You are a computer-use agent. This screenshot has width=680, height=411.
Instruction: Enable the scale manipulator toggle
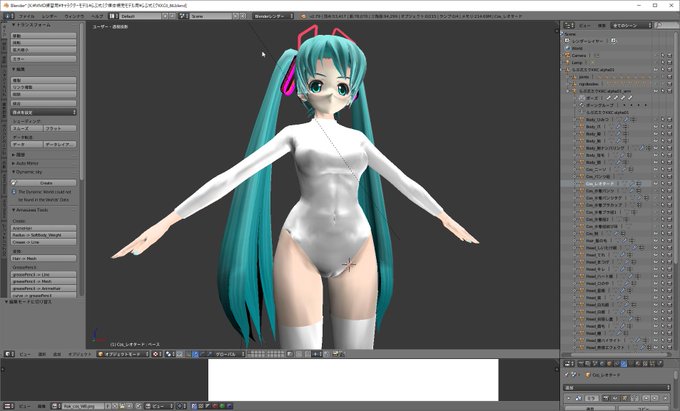coord(209,354)
